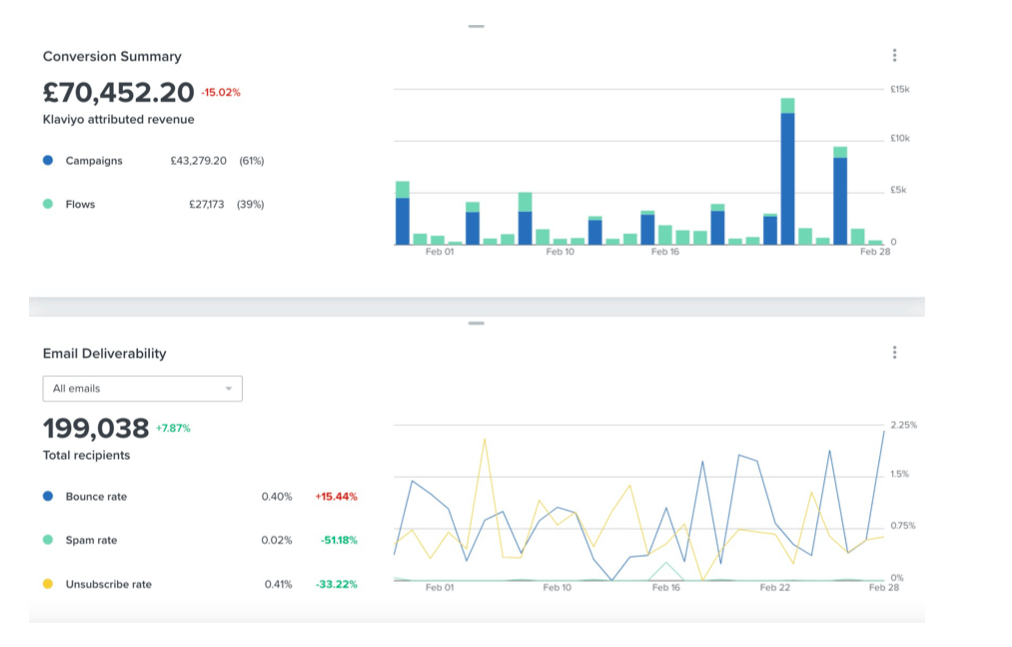Screen dimensions: 1012x647
Task: Click the Feb 16 label on revenue chart
Action: click(665, 252)
